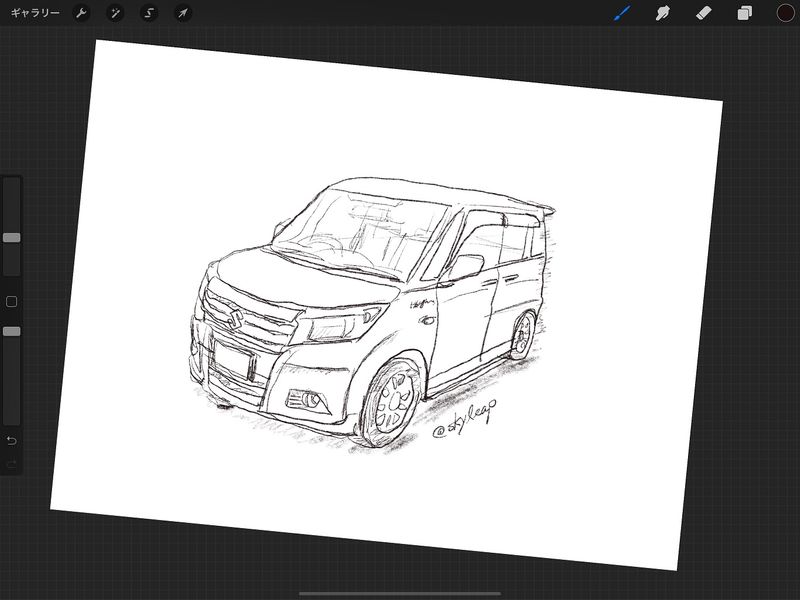Tap the home indicator bar at bottom
Image resolution: width=800 pixels, height=600 pixels.
tap(400, 593)
